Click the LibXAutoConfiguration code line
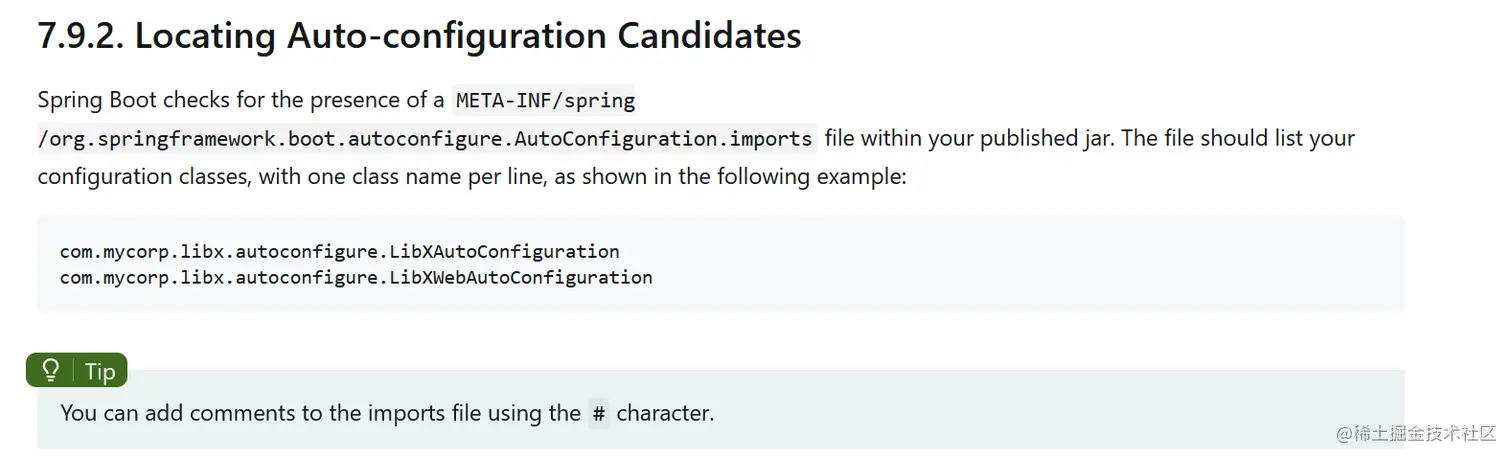This screenshot has height=459, width=1512. [339, 251]
